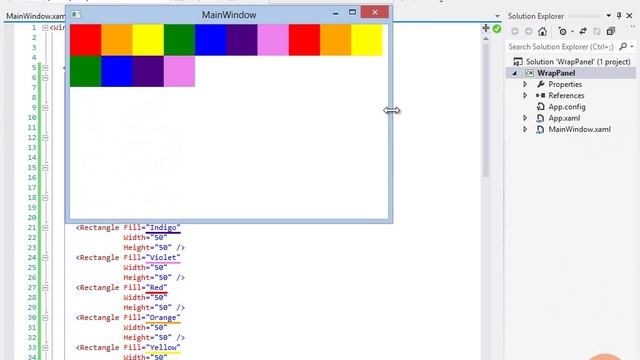Click the "Red" Fill value in code
The height and width of the screenshot is (360, 640).
click(x=156, y=288)
